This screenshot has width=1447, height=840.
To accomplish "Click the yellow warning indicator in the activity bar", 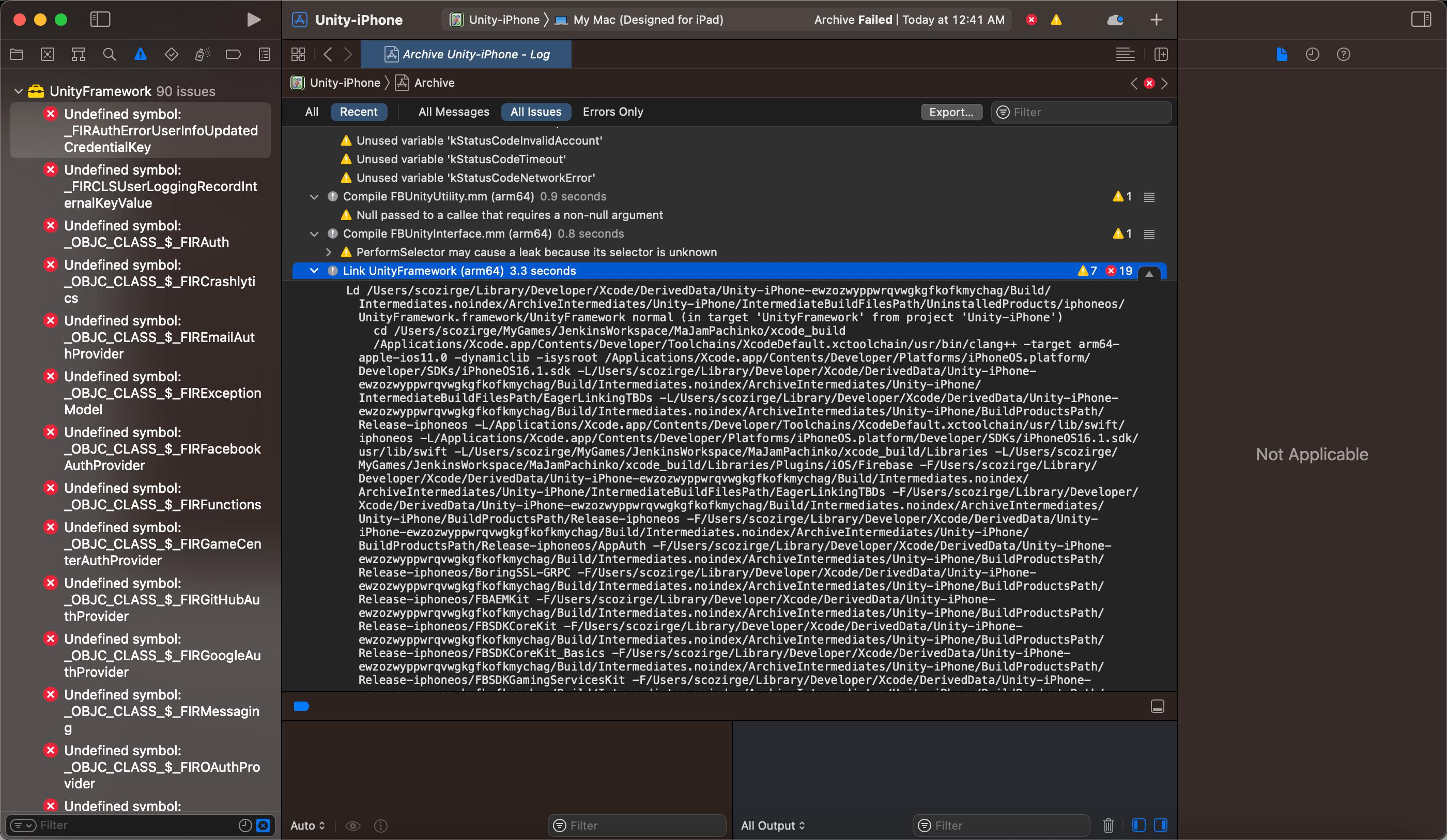I will point(1056,20).
